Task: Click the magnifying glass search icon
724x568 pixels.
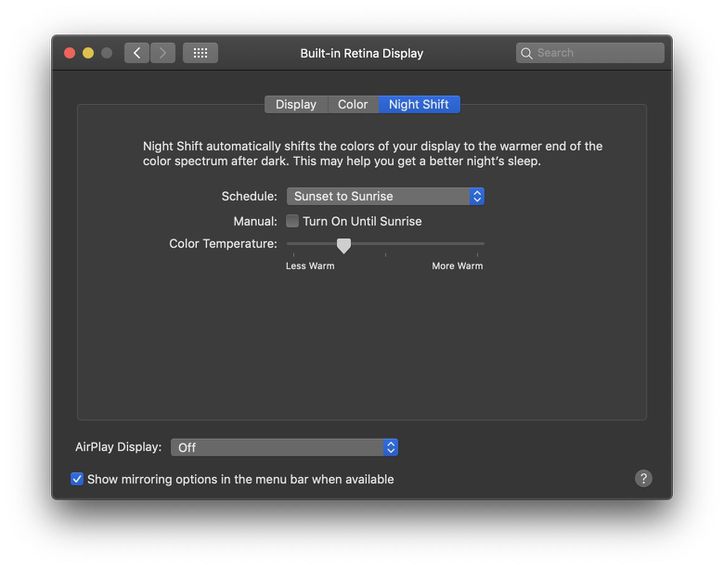Action: coord(526,53)
